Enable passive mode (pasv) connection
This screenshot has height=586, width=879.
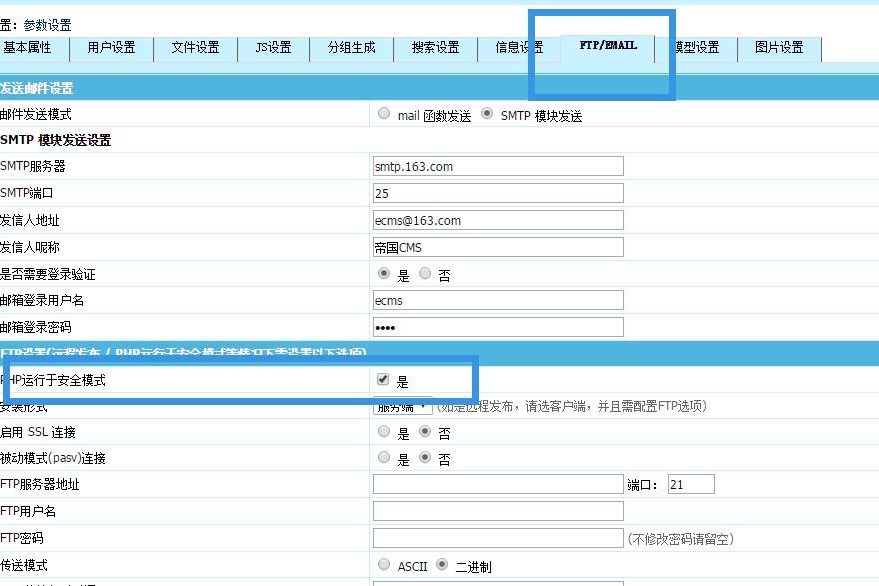click(x=385, y=460)
